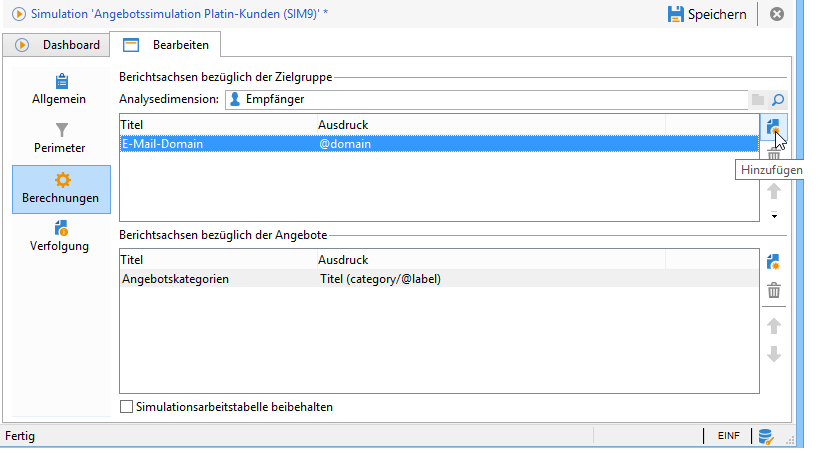Move Angebote axis up with arrow icon

click(x=773, y=326)
